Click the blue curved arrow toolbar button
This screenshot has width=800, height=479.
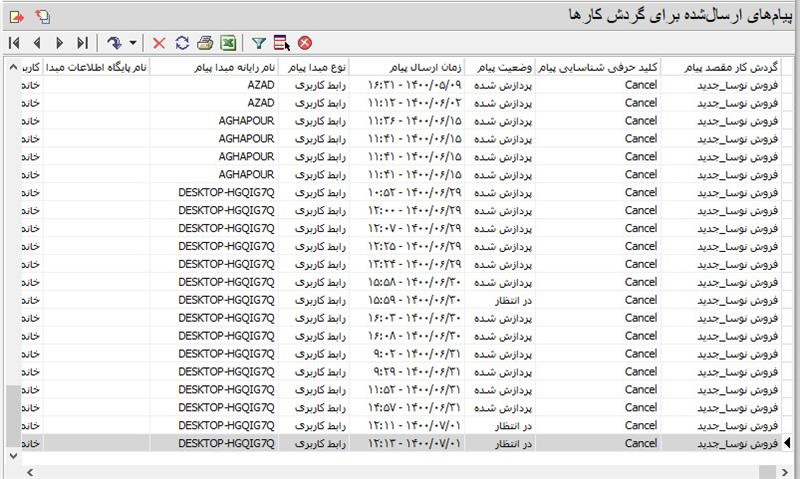[114, 43]
